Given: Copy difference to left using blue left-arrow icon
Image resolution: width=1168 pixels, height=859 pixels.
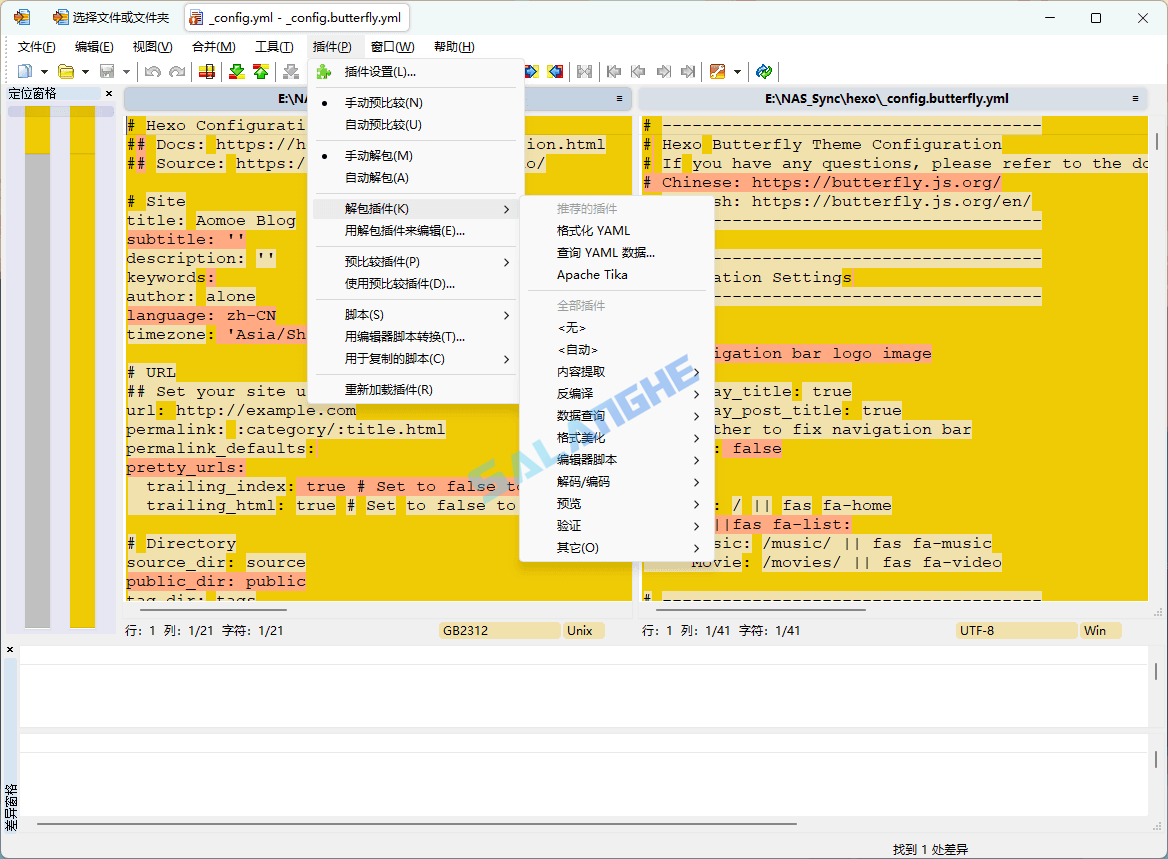Looking at the screenshot, I should click(x=556, y=71).
